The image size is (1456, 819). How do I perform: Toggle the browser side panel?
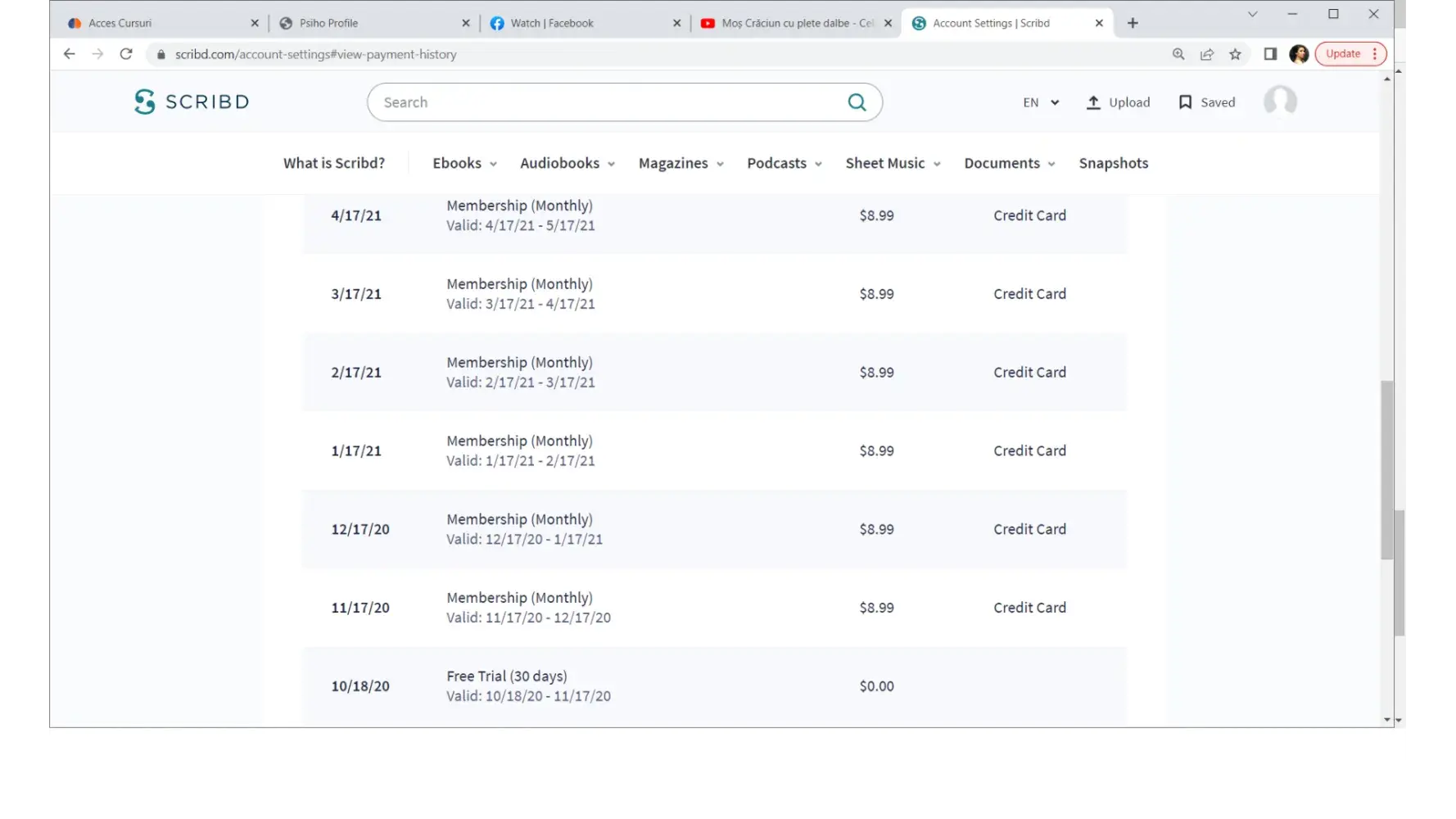(1270, 54)
